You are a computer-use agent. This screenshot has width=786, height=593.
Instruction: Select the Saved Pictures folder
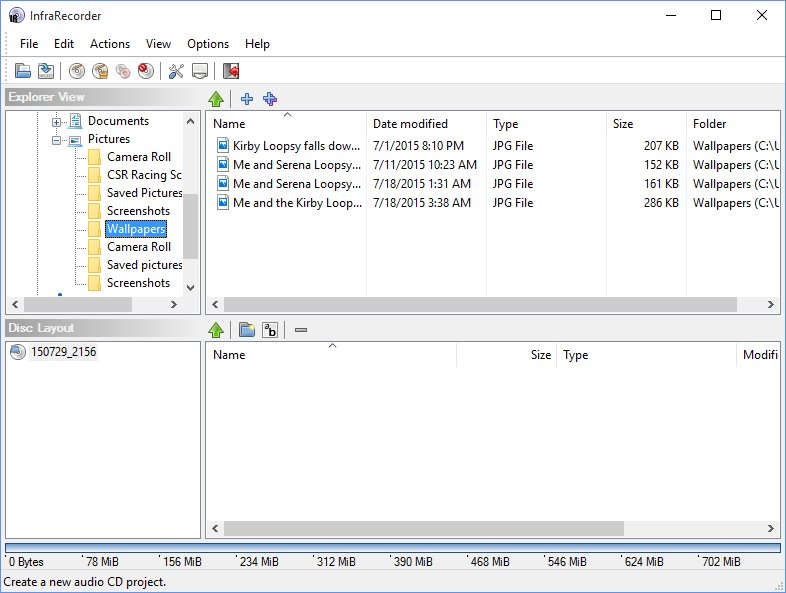point(144,192)
